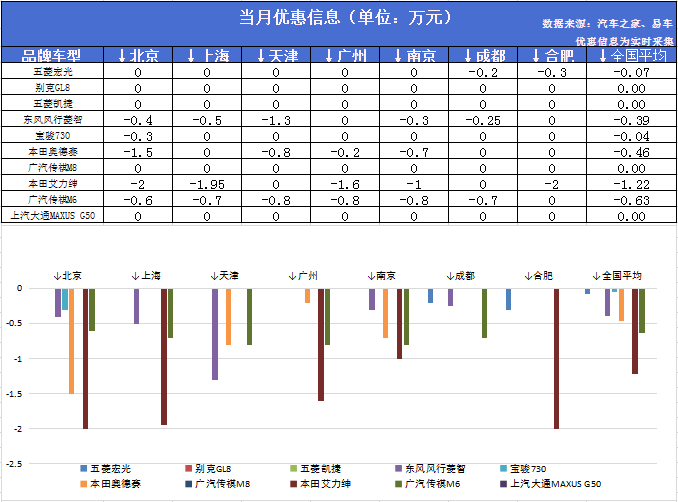The width and height of the screenshot is (678, 502).
Task: Click the 五菱凯捷 green legend swatch
Action: (x=294, y=468)
